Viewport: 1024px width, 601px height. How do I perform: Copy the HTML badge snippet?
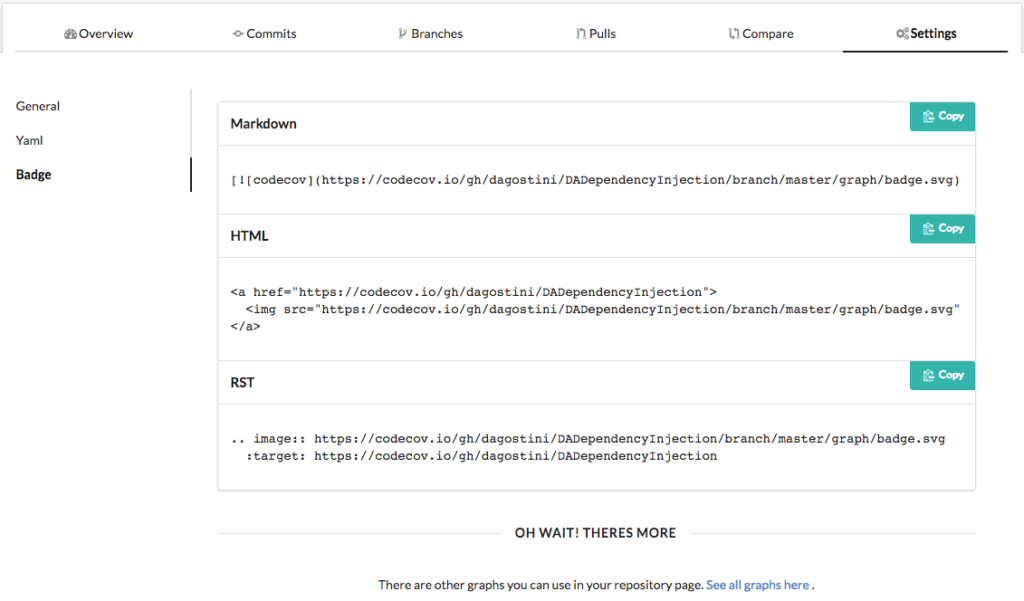coord(942,229)
